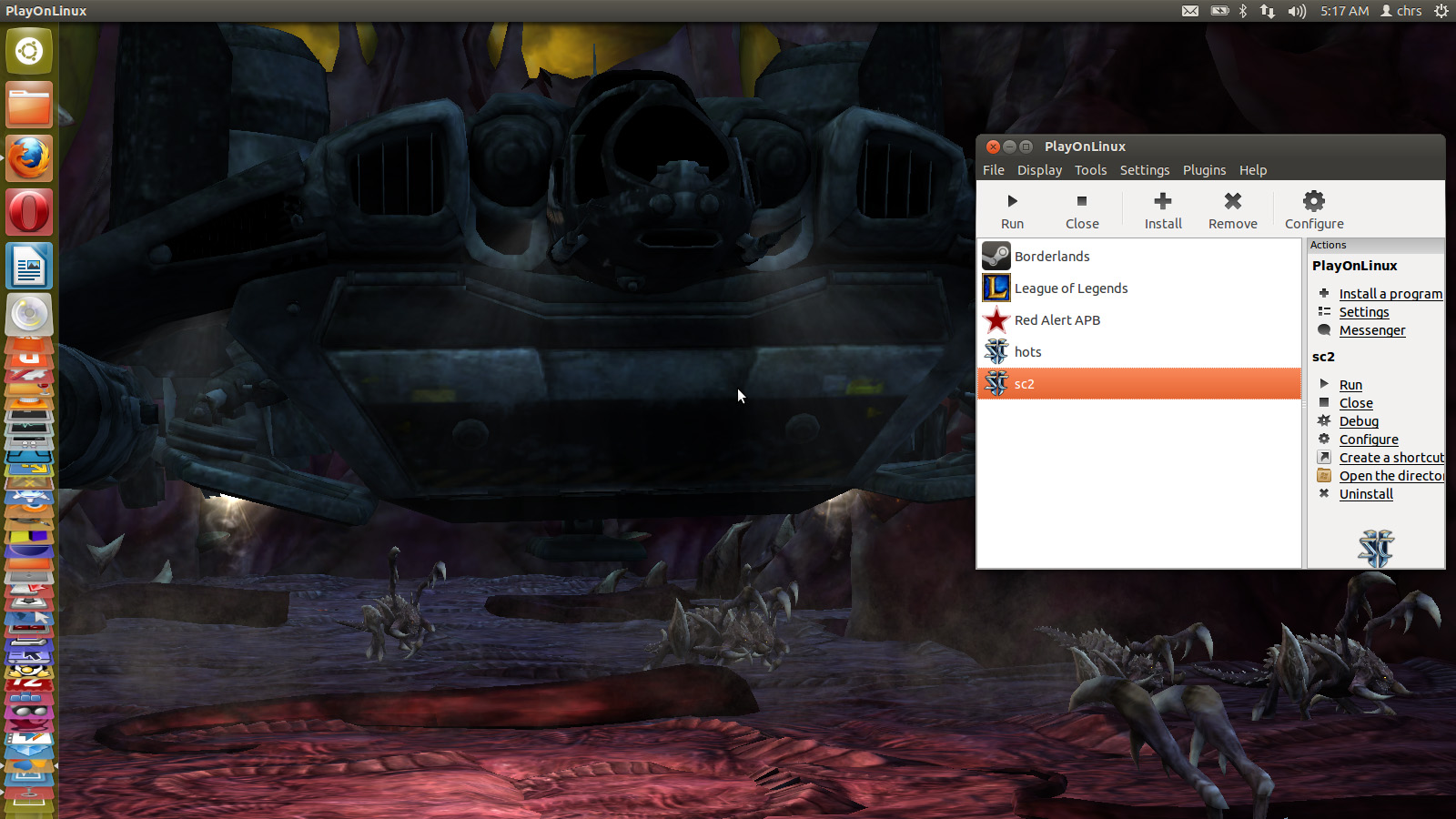Click the Uninstall cross icon

coord(1324,493)
